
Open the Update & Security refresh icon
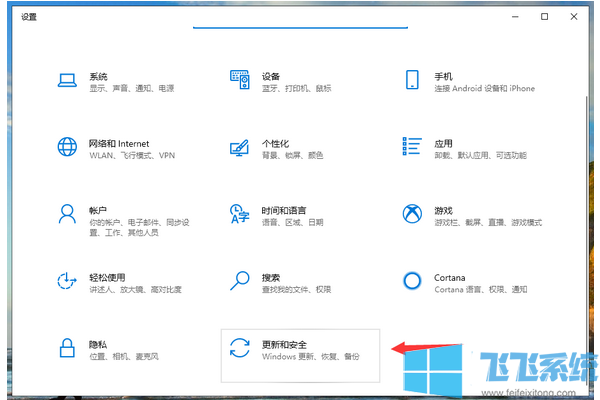click(x=240, y=348)
